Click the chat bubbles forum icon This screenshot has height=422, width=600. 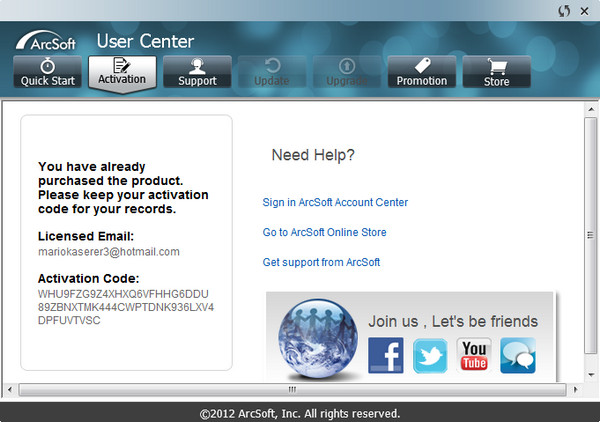click(x=518, y=355)
